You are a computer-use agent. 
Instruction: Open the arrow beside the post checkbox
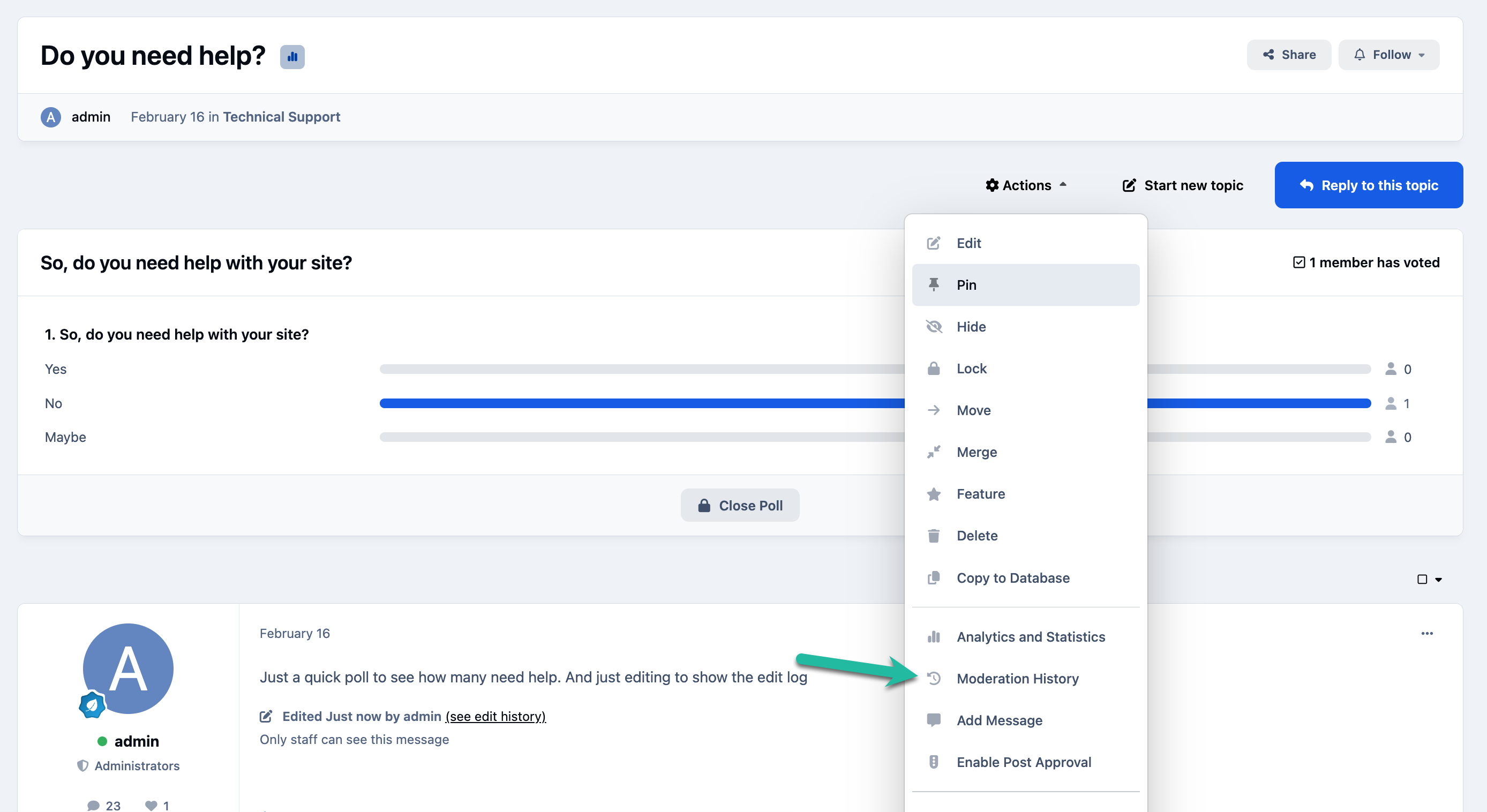pyautogui.click(x=1438, y=580)
